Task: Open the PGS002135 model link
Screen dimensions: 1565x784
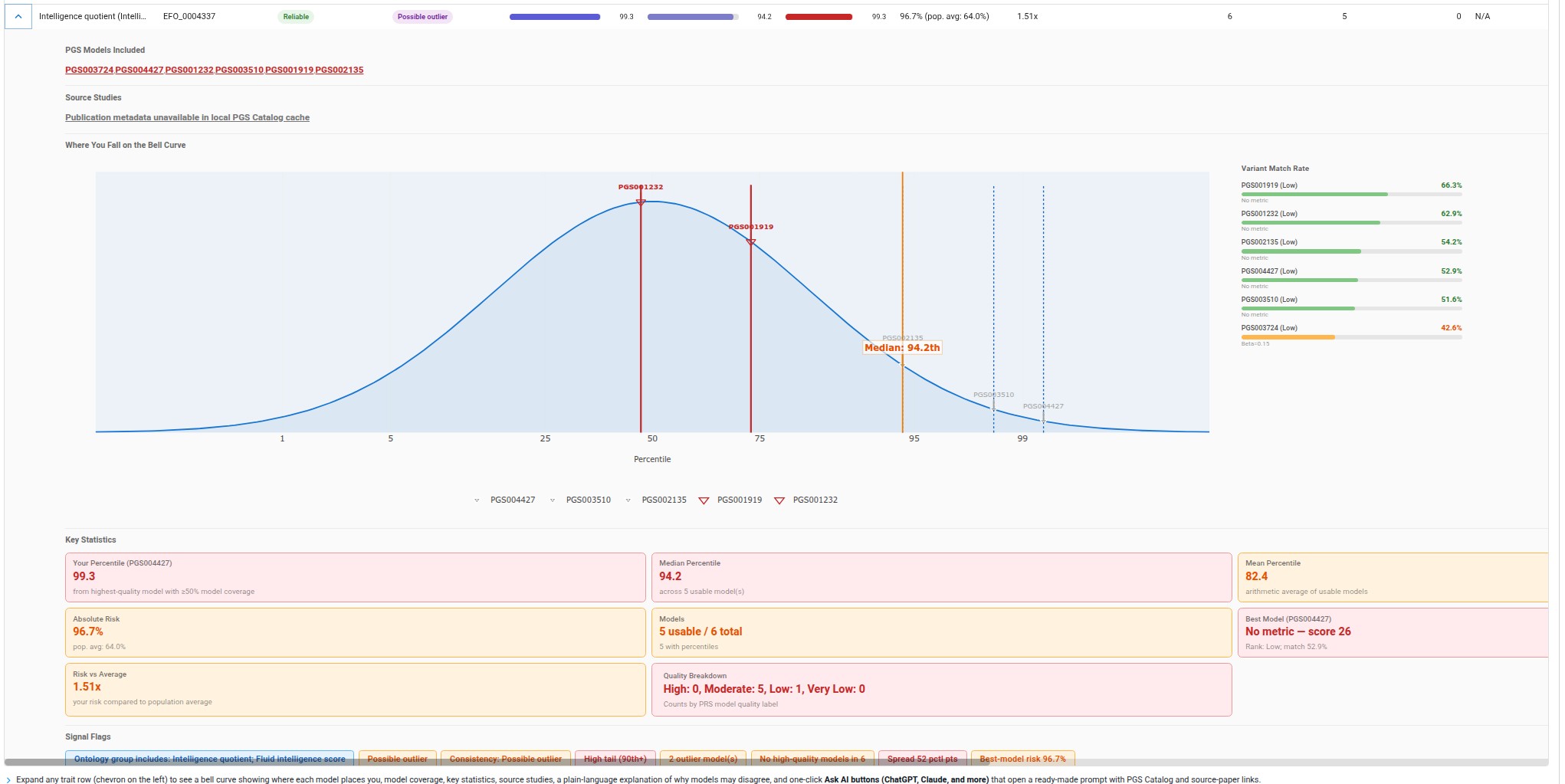Action: point(340,70)
